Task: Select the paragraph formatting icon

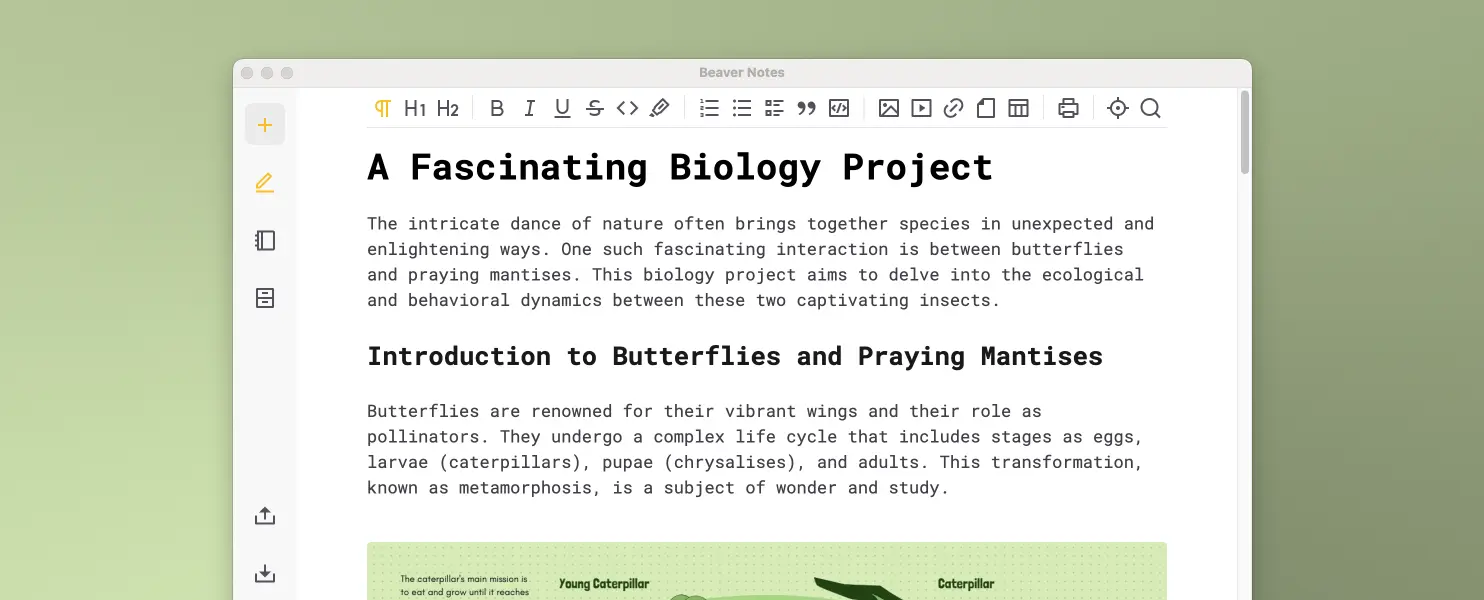Action: click(x=383, y=108)
